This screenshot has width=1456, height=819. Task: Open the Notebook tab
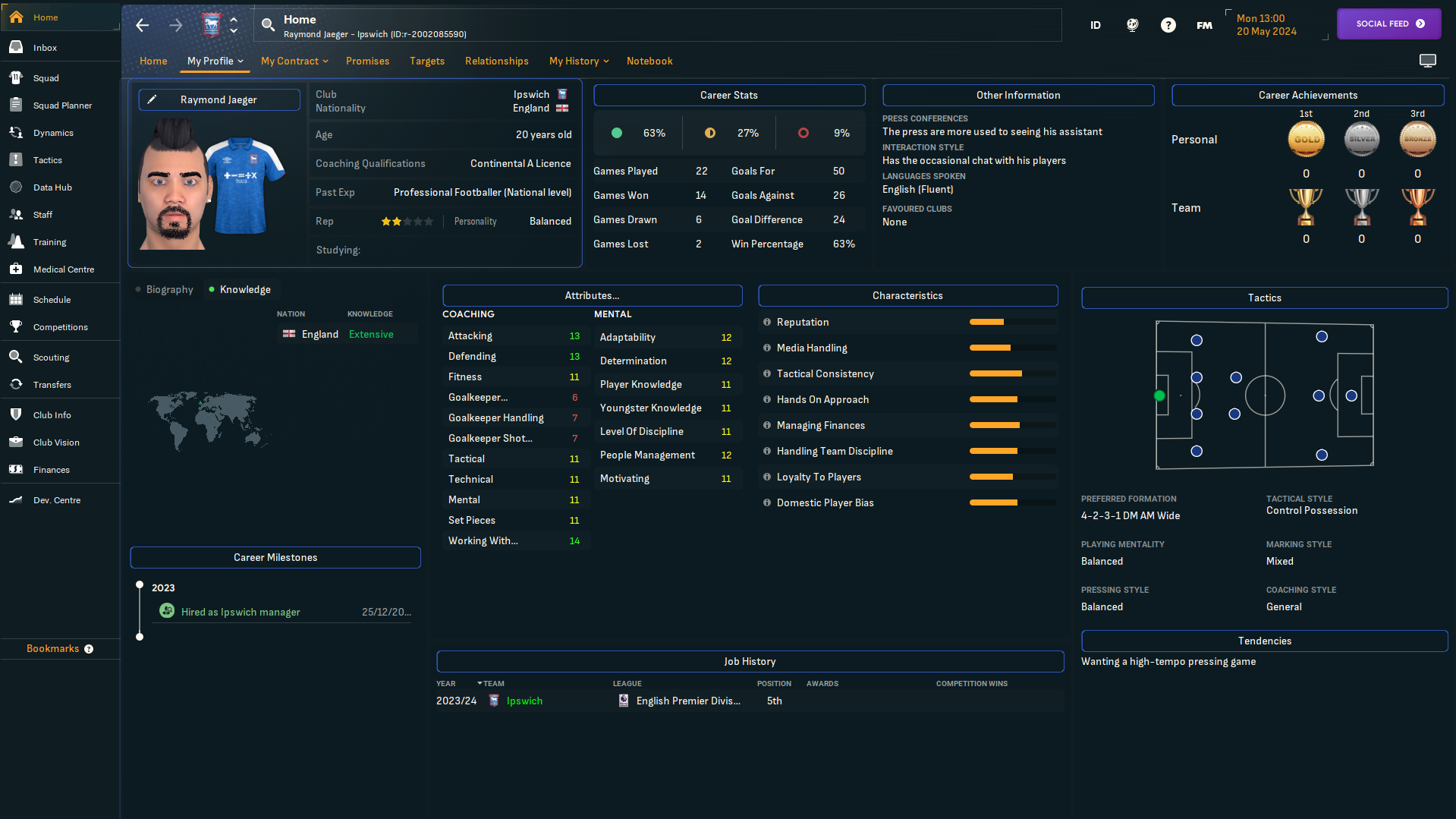[x=649, y=61]
